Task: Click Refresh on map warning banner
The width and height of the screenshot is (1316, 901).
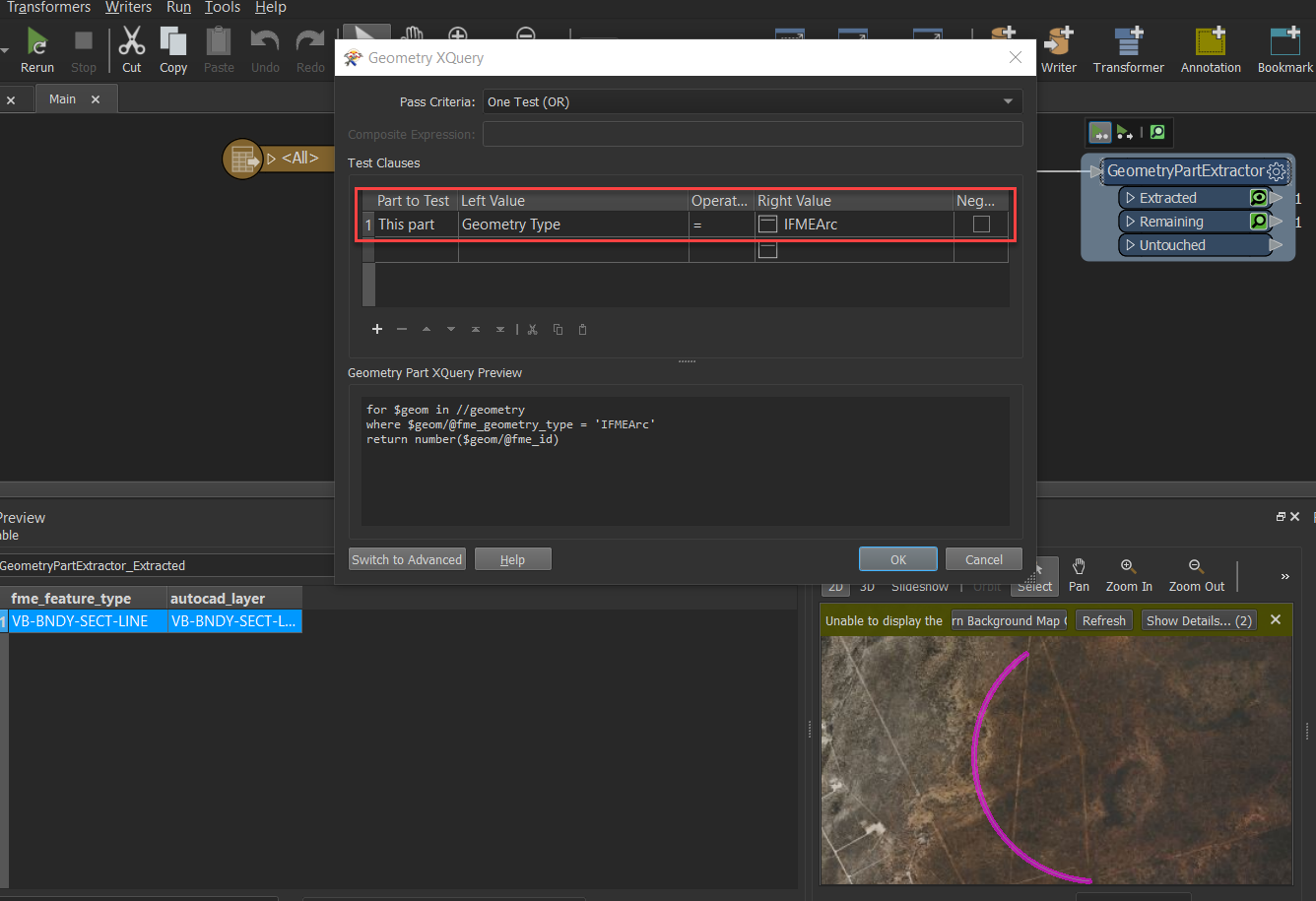Action: pyautogui.click(x=1104, y=620)
